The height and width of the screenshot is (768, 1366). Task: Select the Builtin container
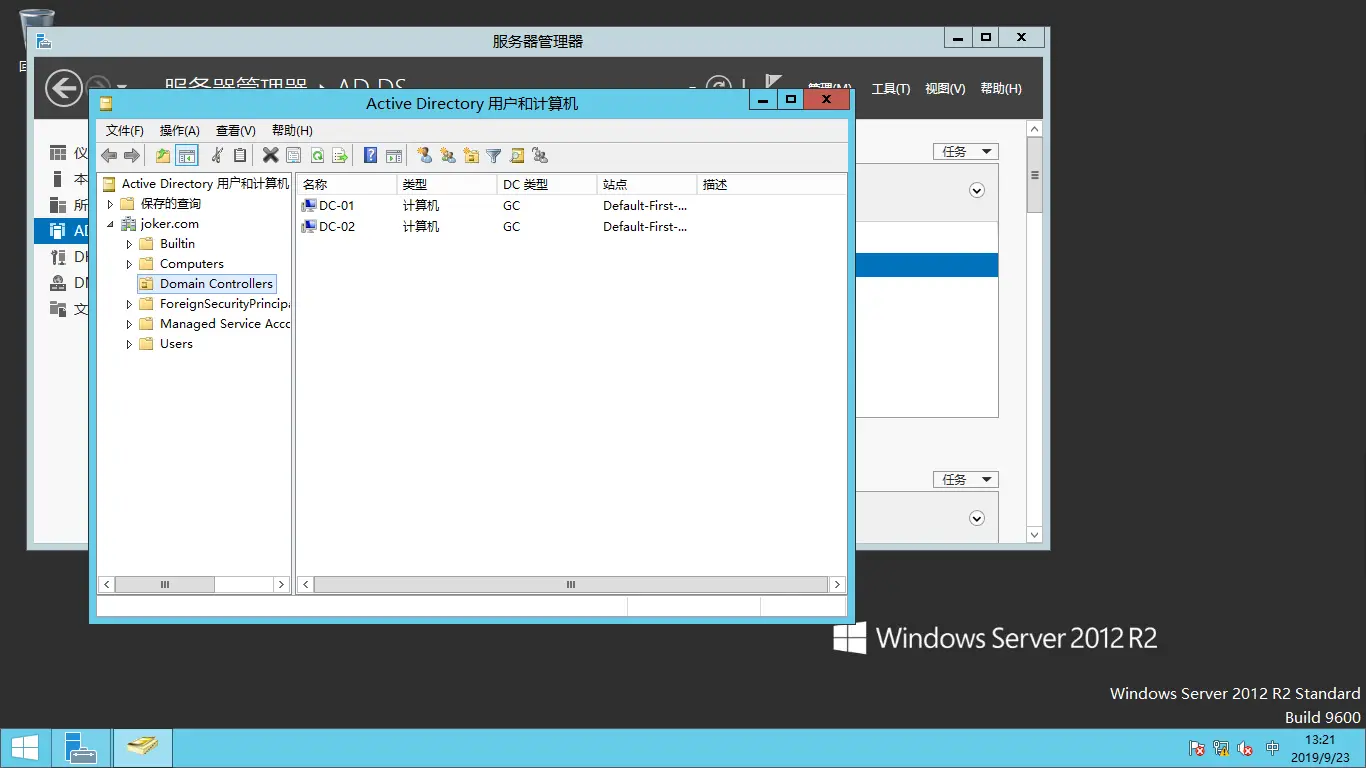(x=177, y=244)
